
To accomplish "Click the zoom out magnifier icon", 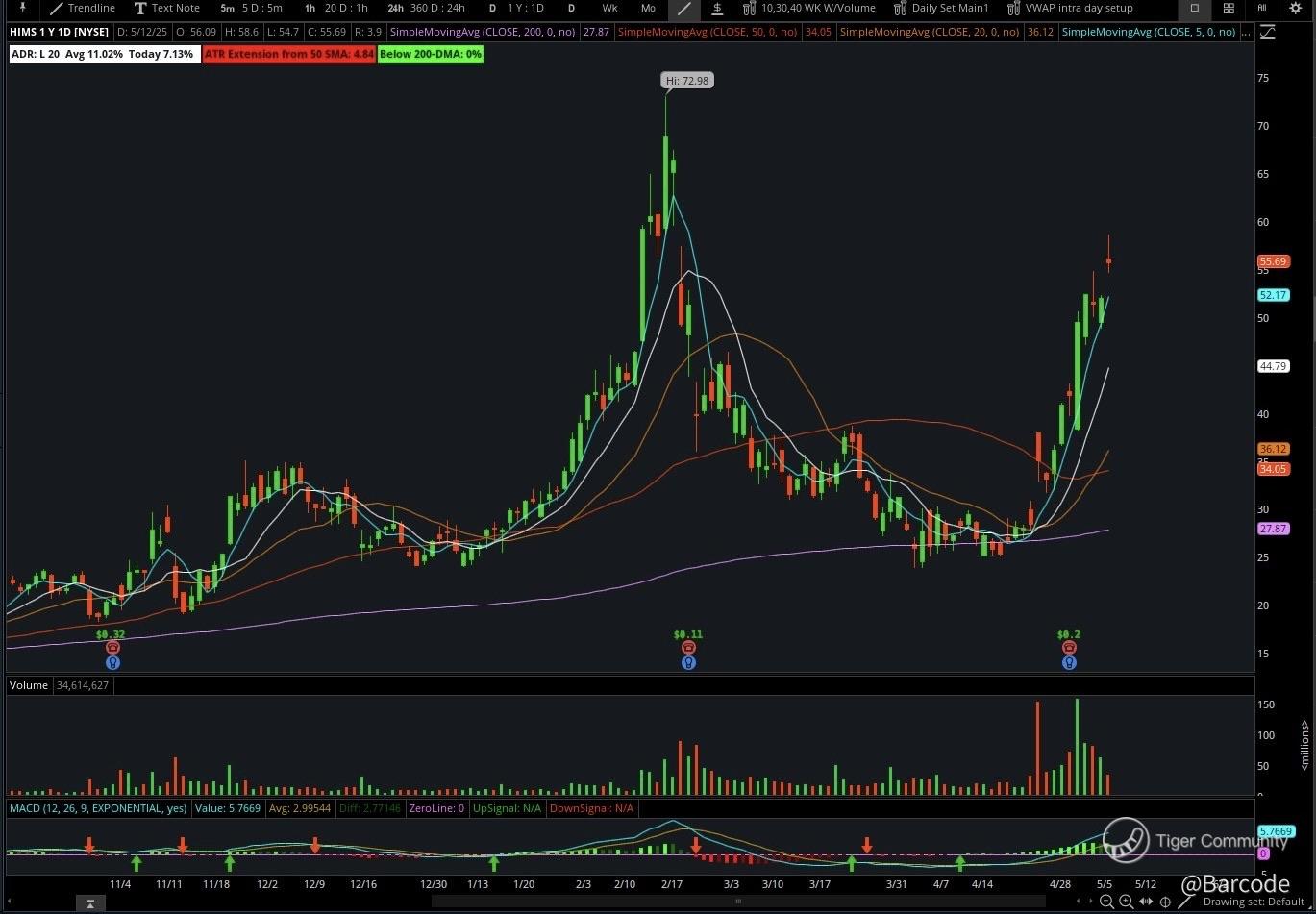I will (x=1106, y=902).
